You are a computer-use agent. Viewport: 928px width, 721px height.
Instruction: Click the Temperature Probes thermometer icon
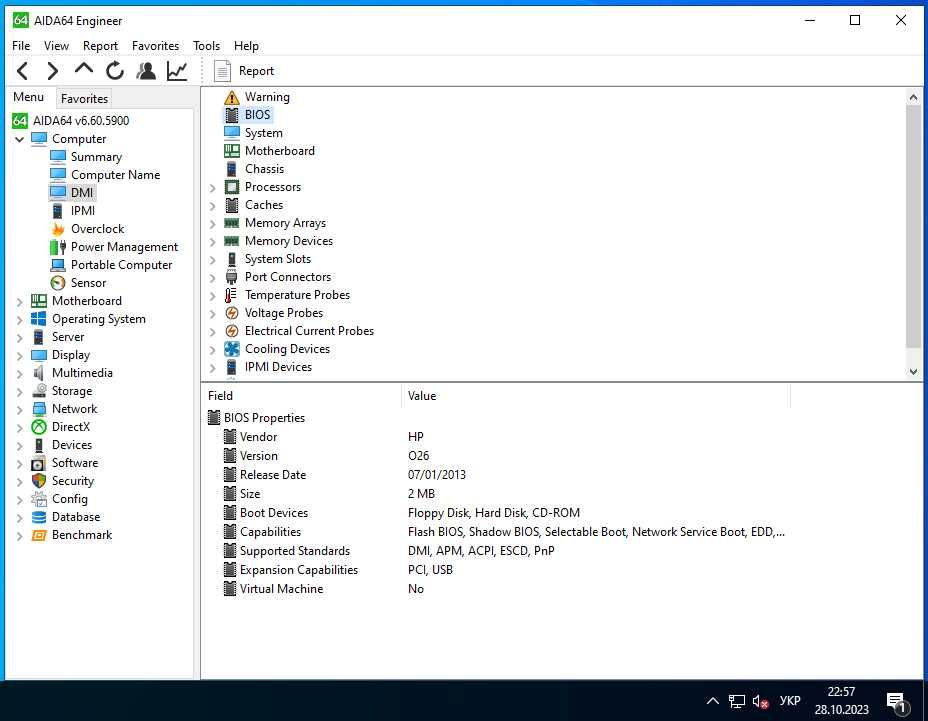tap(231, 295)
